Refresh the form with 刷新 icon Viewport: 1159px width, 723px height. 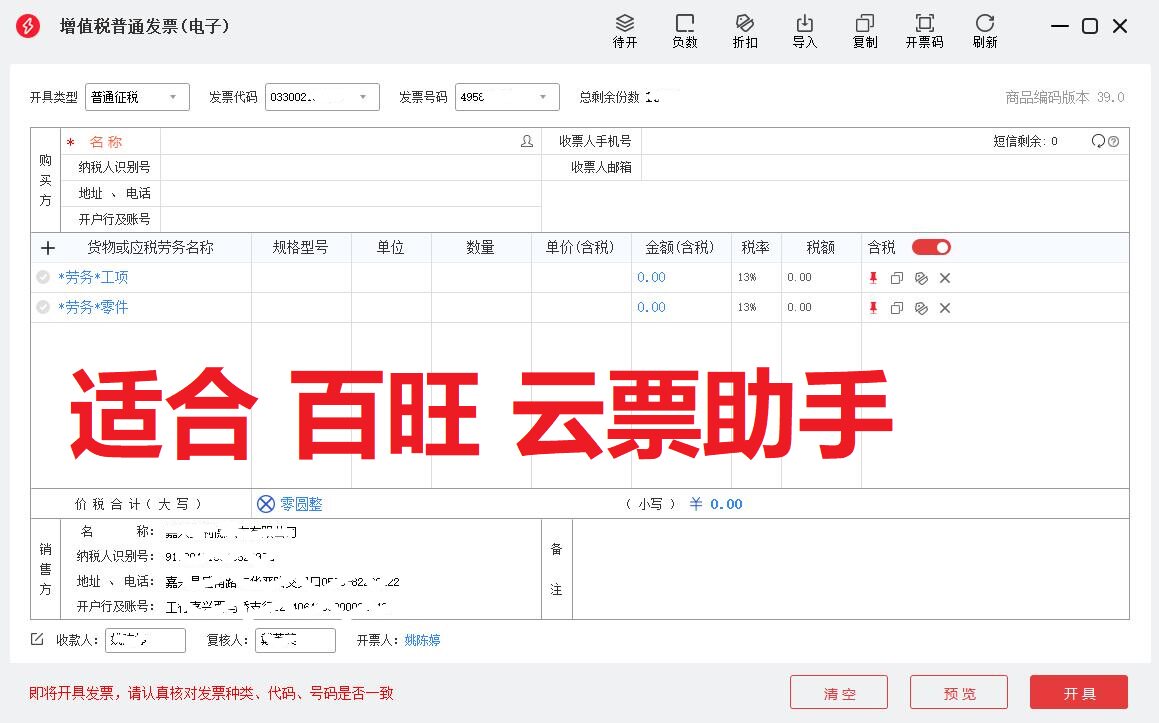tap(985, 31)
